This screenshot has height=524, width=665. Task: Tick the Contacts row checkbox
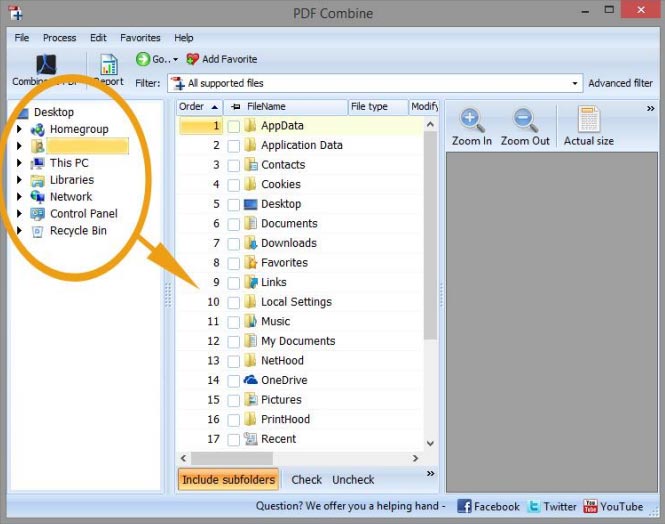(234, 165)
